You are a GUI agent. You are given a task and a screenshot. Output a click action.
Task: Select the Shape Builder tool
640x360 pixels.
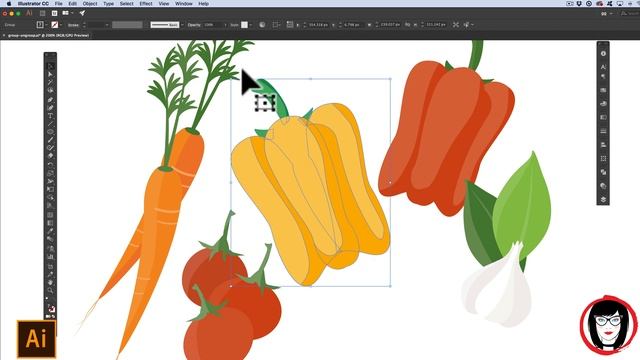tap(50, 198)
